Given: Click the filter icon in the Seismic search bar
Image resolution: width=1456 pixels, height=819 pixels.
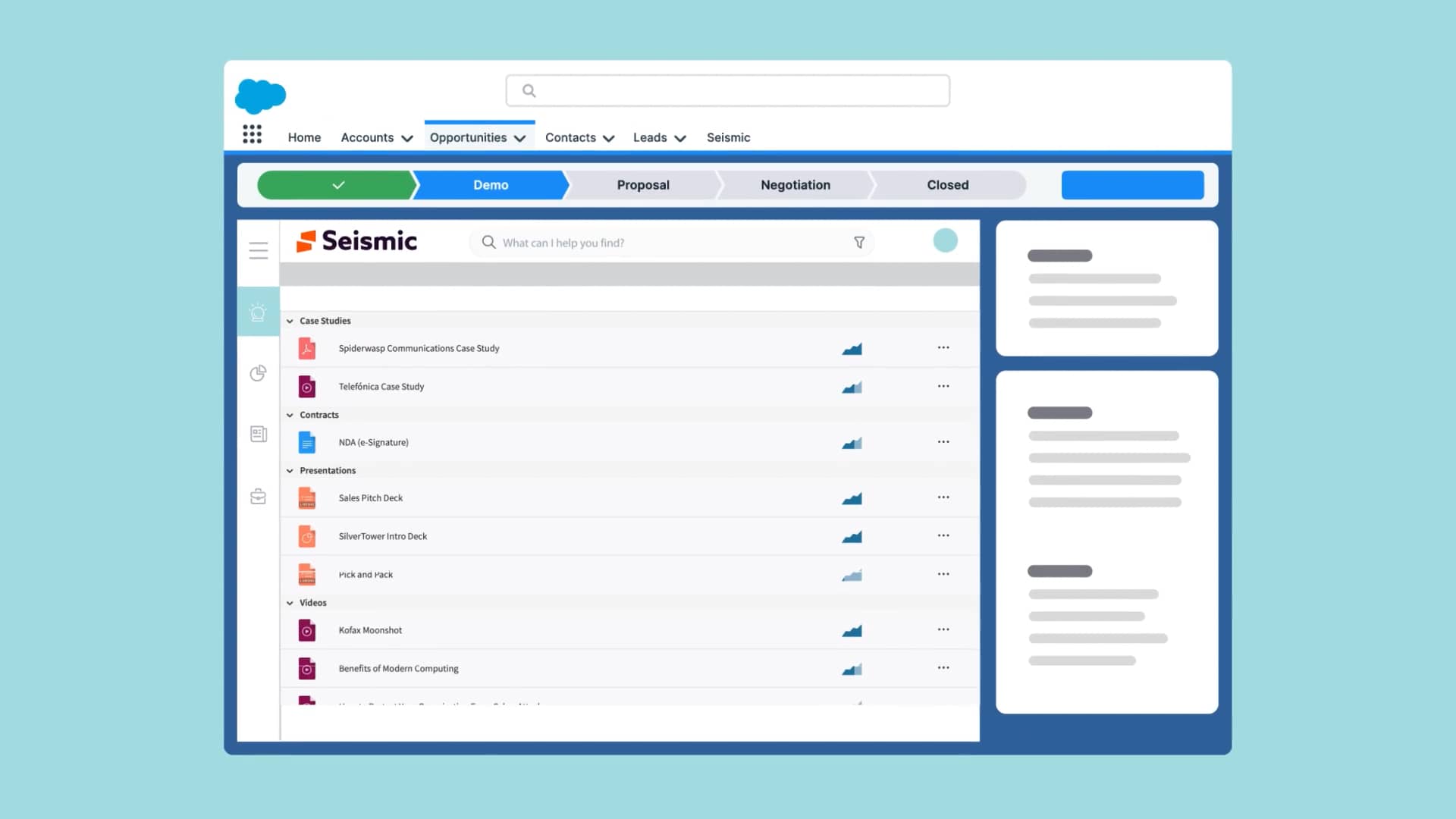Looking at the screenshot, I should pyautogui.click(x=859, y=242).
